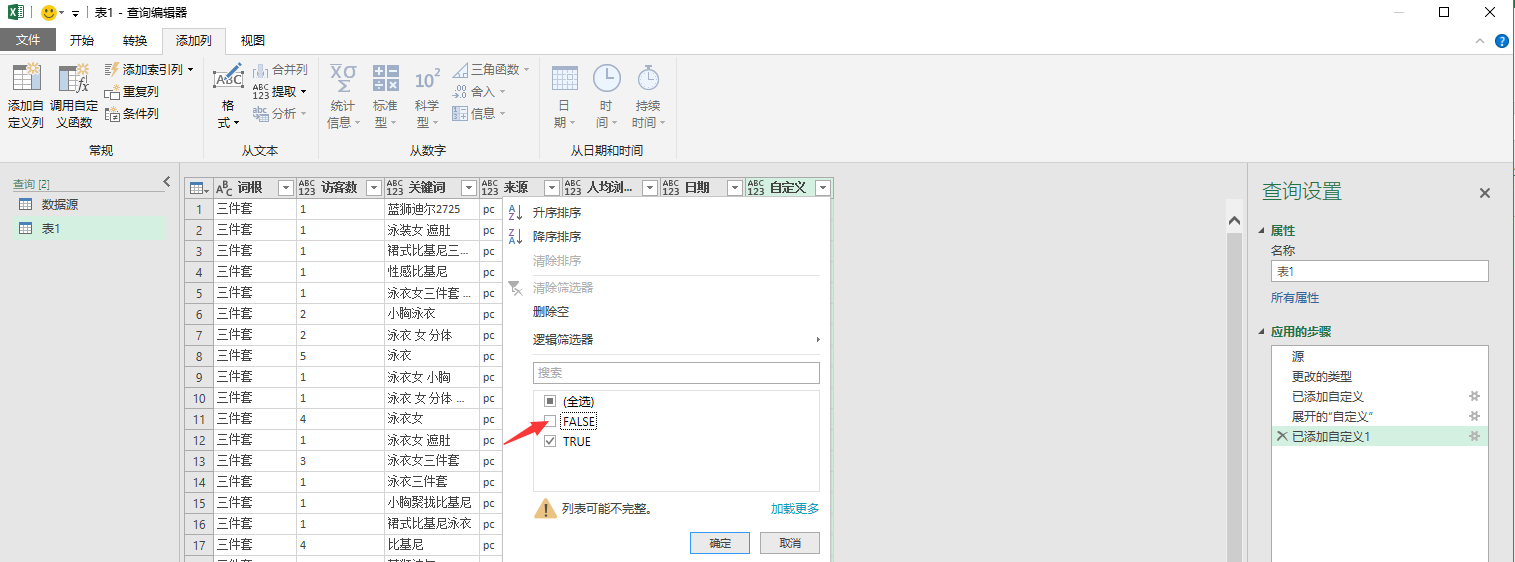This screenshot has height=562, width=1515.
Task: Choose Sort Ascending (升序排序)
Action: point(556,213)
